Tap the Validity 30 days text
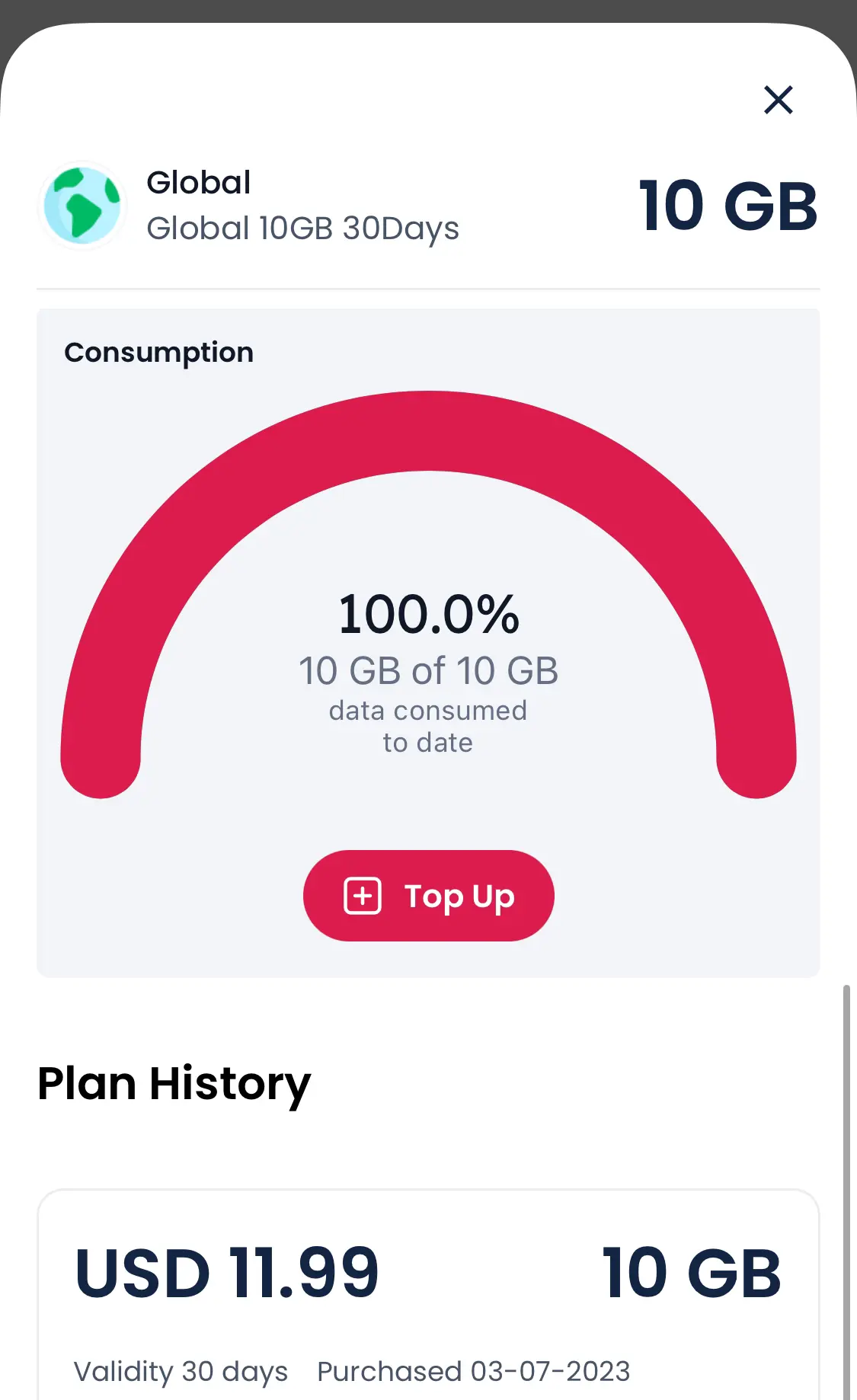The image size is (857, 1400). 181,1372
